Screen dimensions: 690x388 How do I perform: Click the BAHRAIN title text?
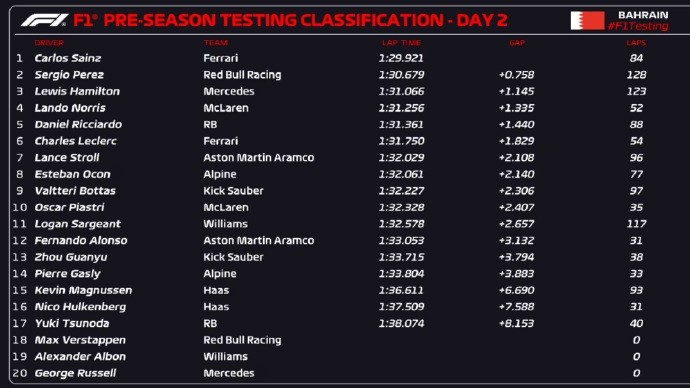click(x=643, y=15)
